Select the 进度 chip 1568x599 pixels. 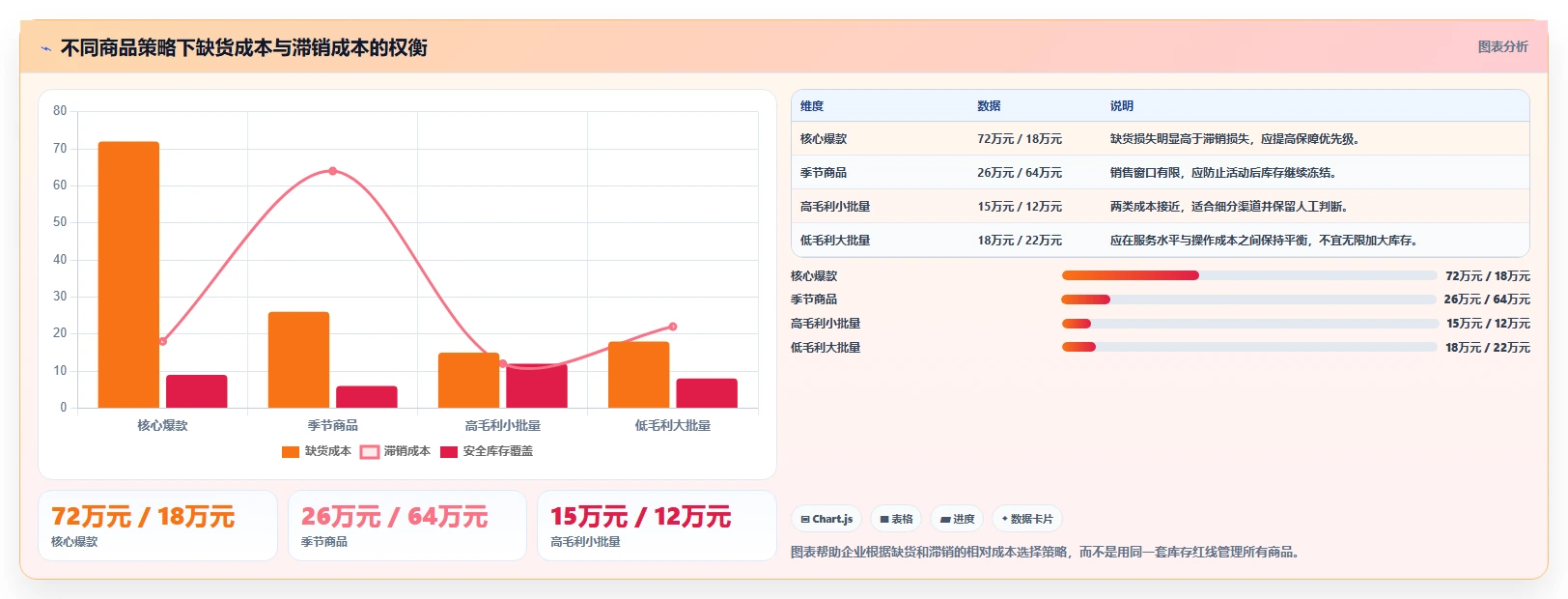coord(957,519)
